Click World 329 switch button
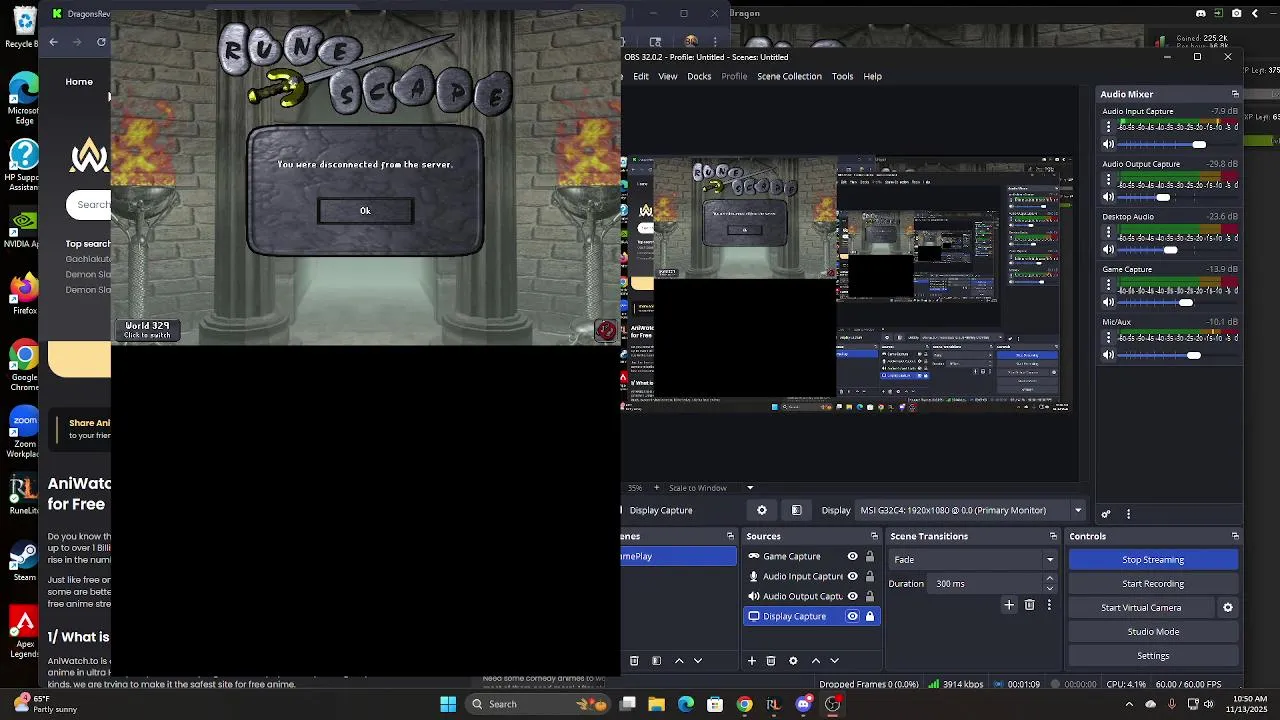1280x720 pixels. [x=147, y=330]
